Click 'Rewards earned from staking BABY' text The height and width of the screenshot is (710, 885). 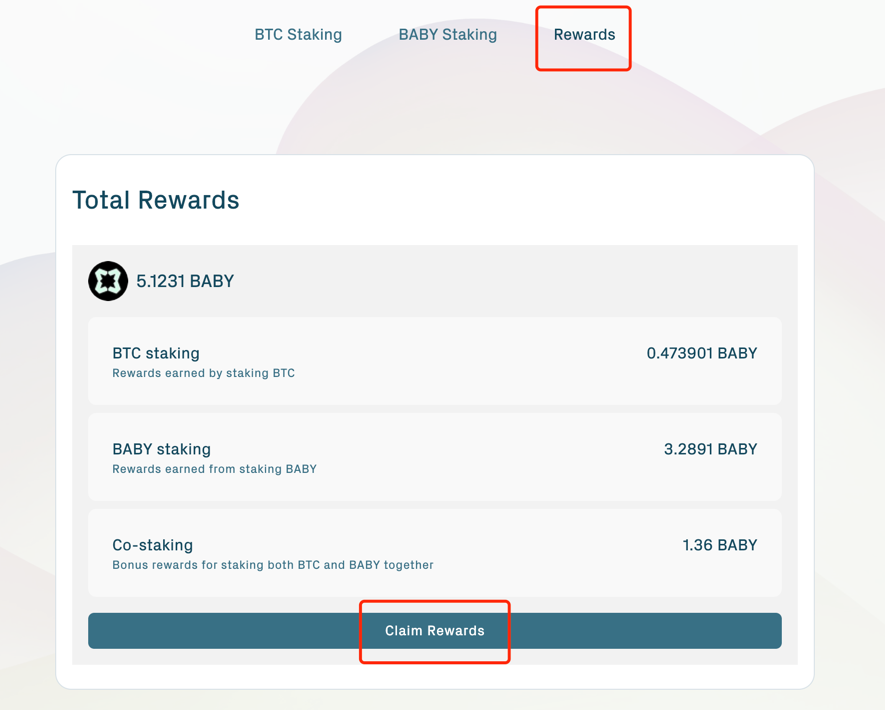(214, 469)
